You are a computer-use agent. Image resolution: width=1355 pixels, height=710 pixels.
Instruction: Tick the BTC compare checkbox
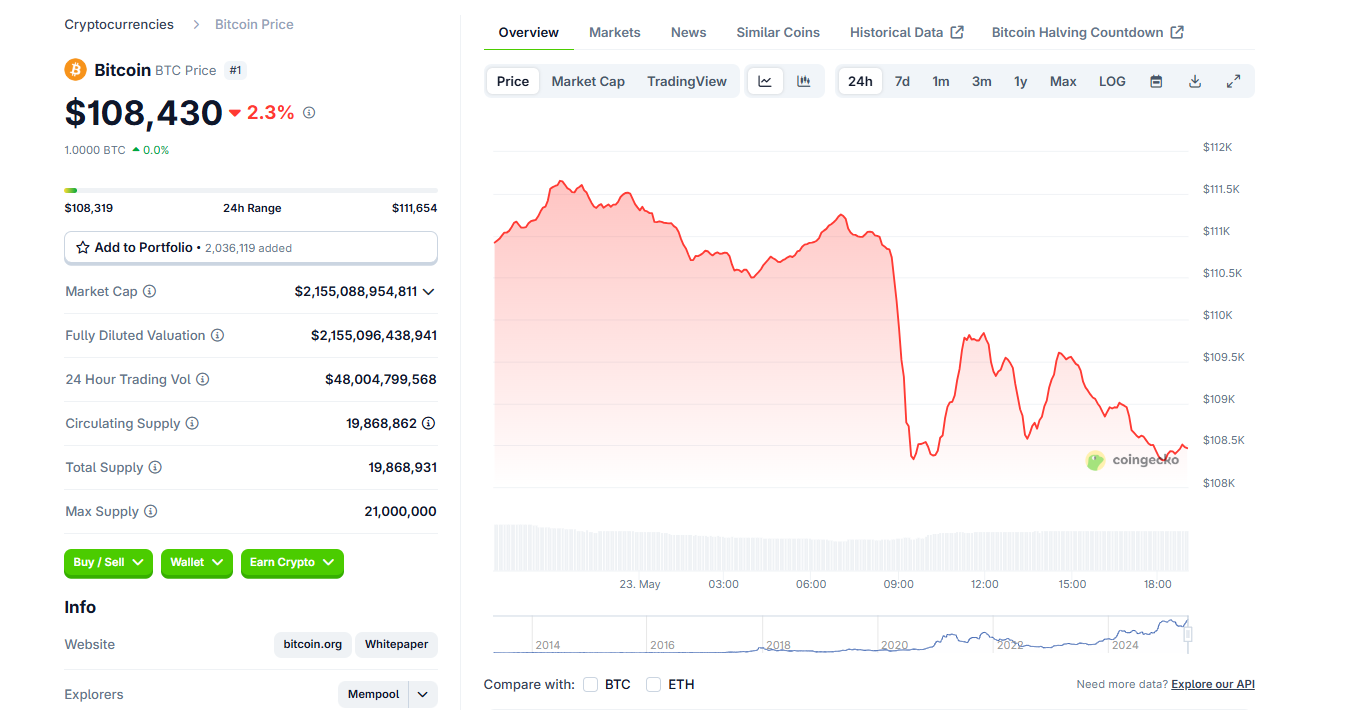[591, 685]
